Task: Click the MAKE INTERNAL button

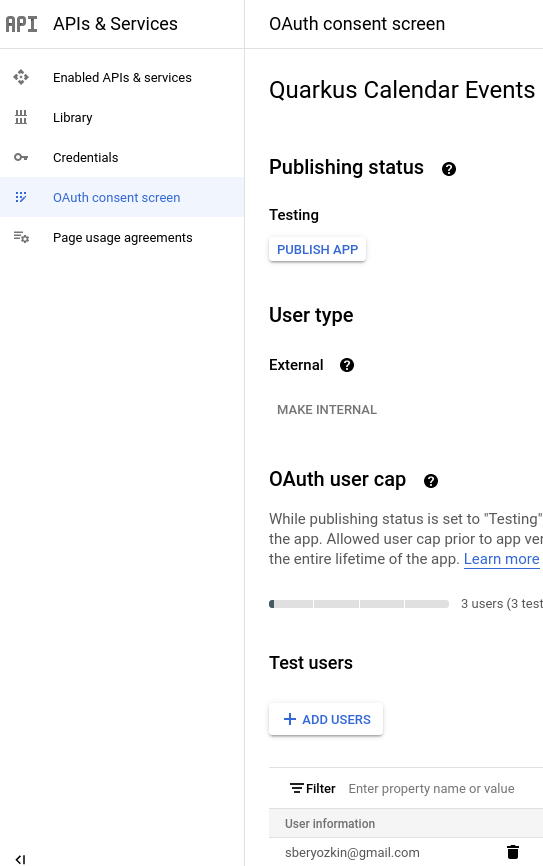Action: coord(327,410)
